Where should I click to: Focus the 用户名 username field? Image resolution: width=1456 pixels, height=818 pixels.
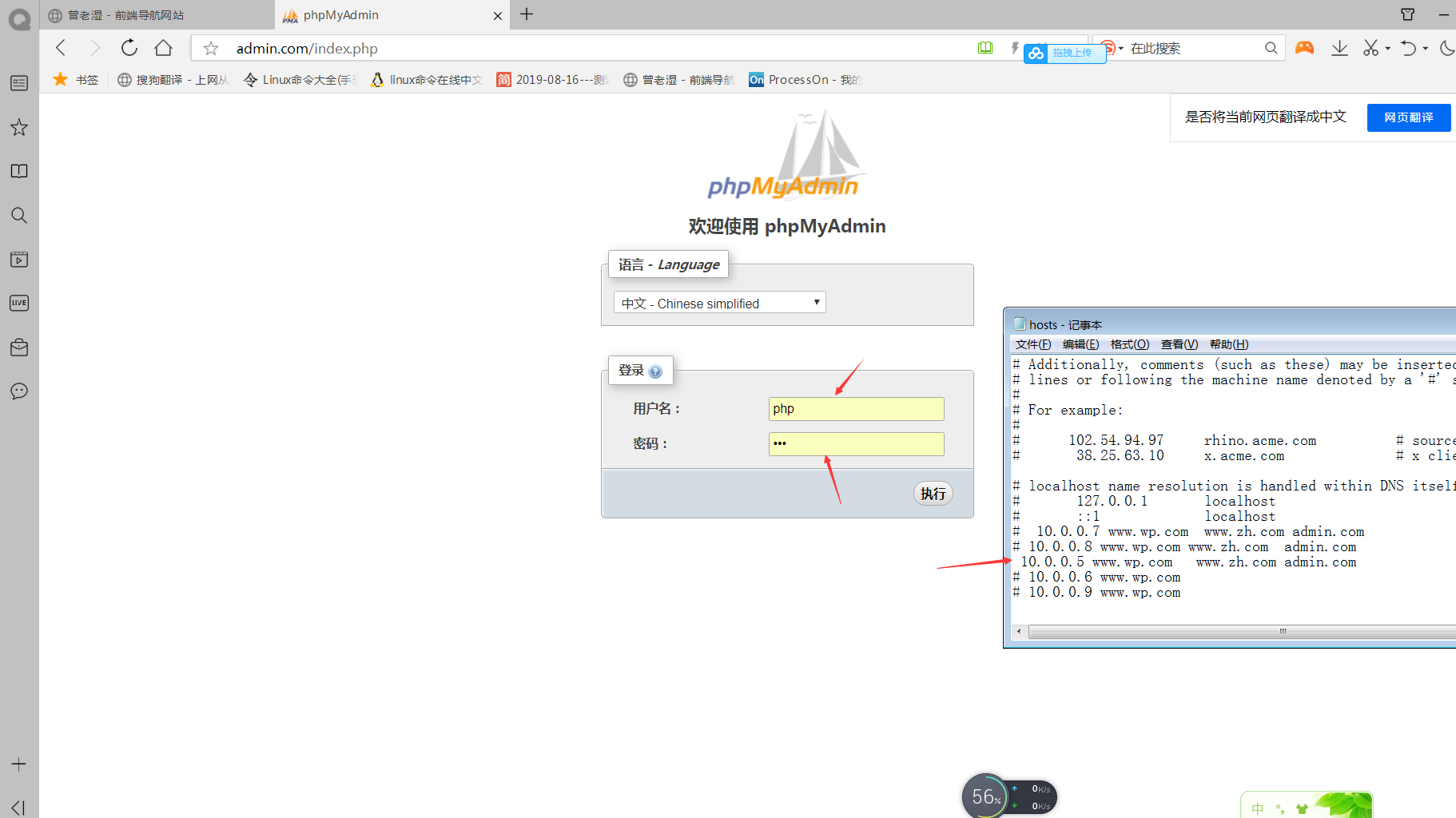click(x=856, y=409)
